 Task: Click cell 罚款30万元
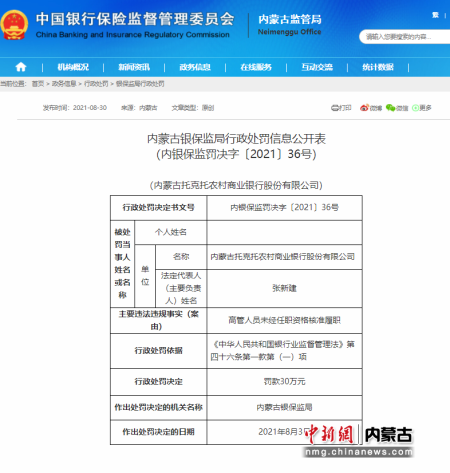click(x=284, y=382)
